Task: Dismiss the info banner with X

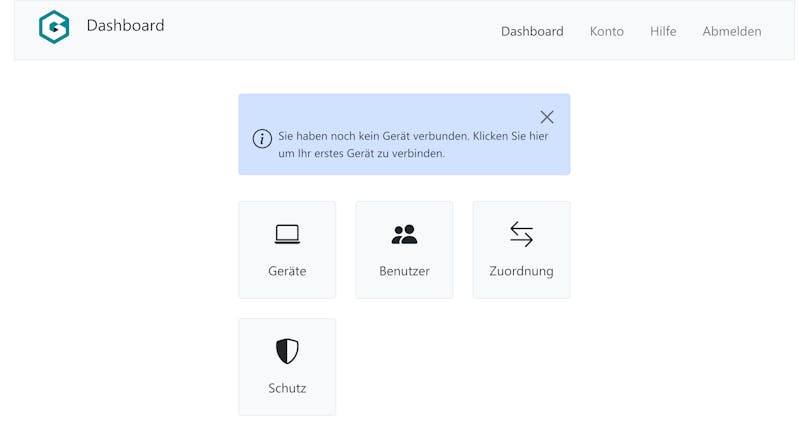Action: [x=547, y=117]
